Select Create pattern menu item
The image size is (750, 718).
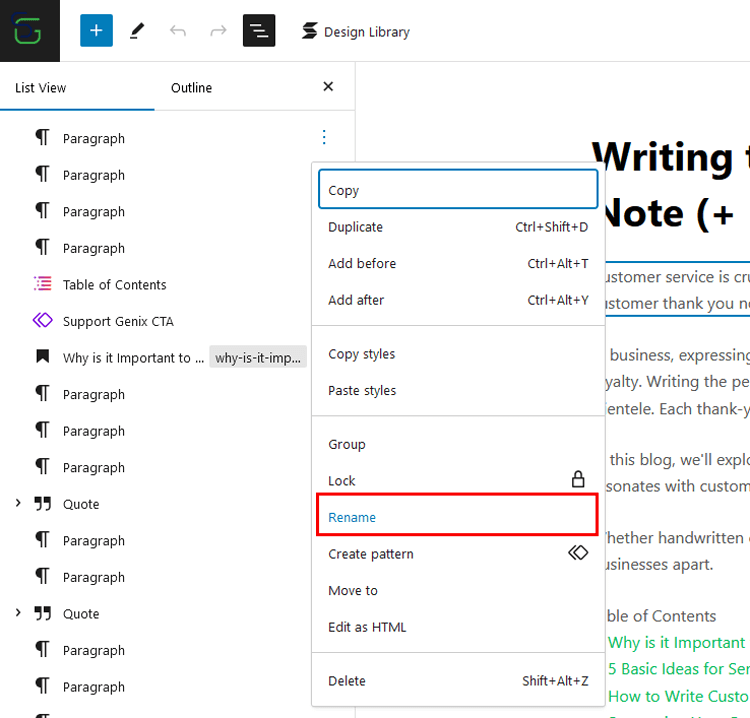(458, 554)
